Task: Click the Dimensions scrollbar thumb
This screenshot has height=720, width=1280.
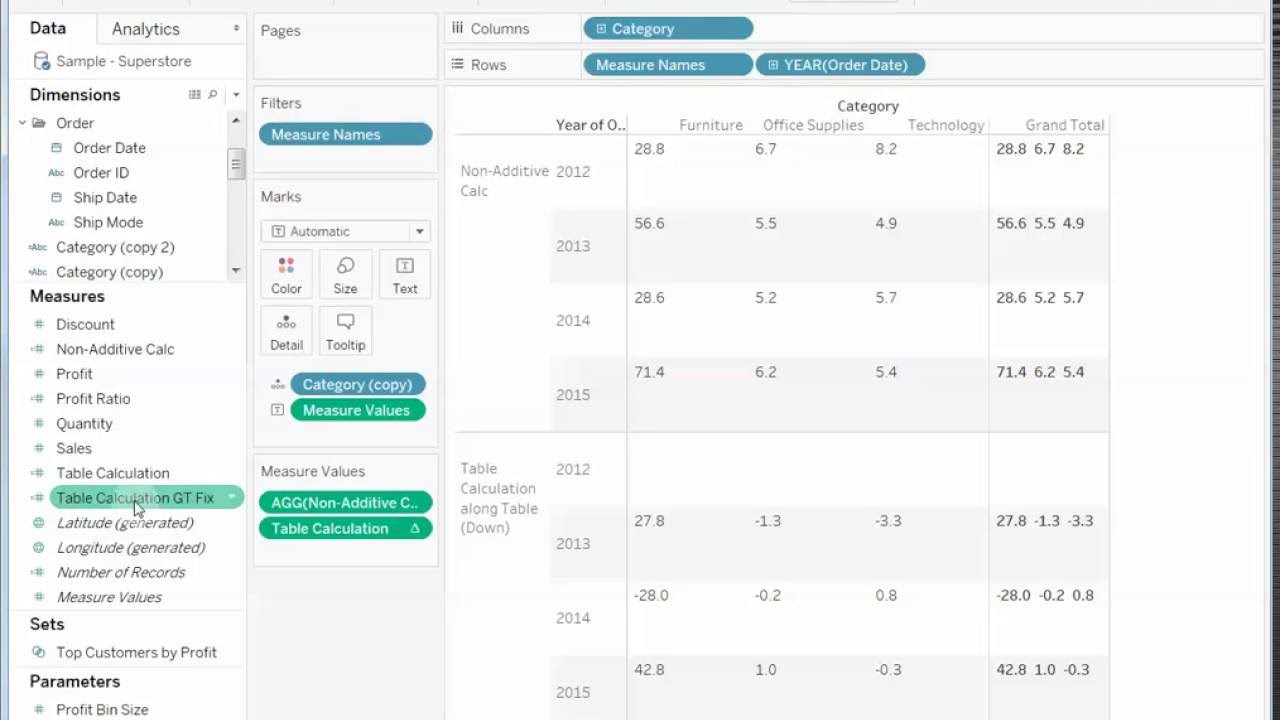Action: pyautogui.click(x=236, y=164)
